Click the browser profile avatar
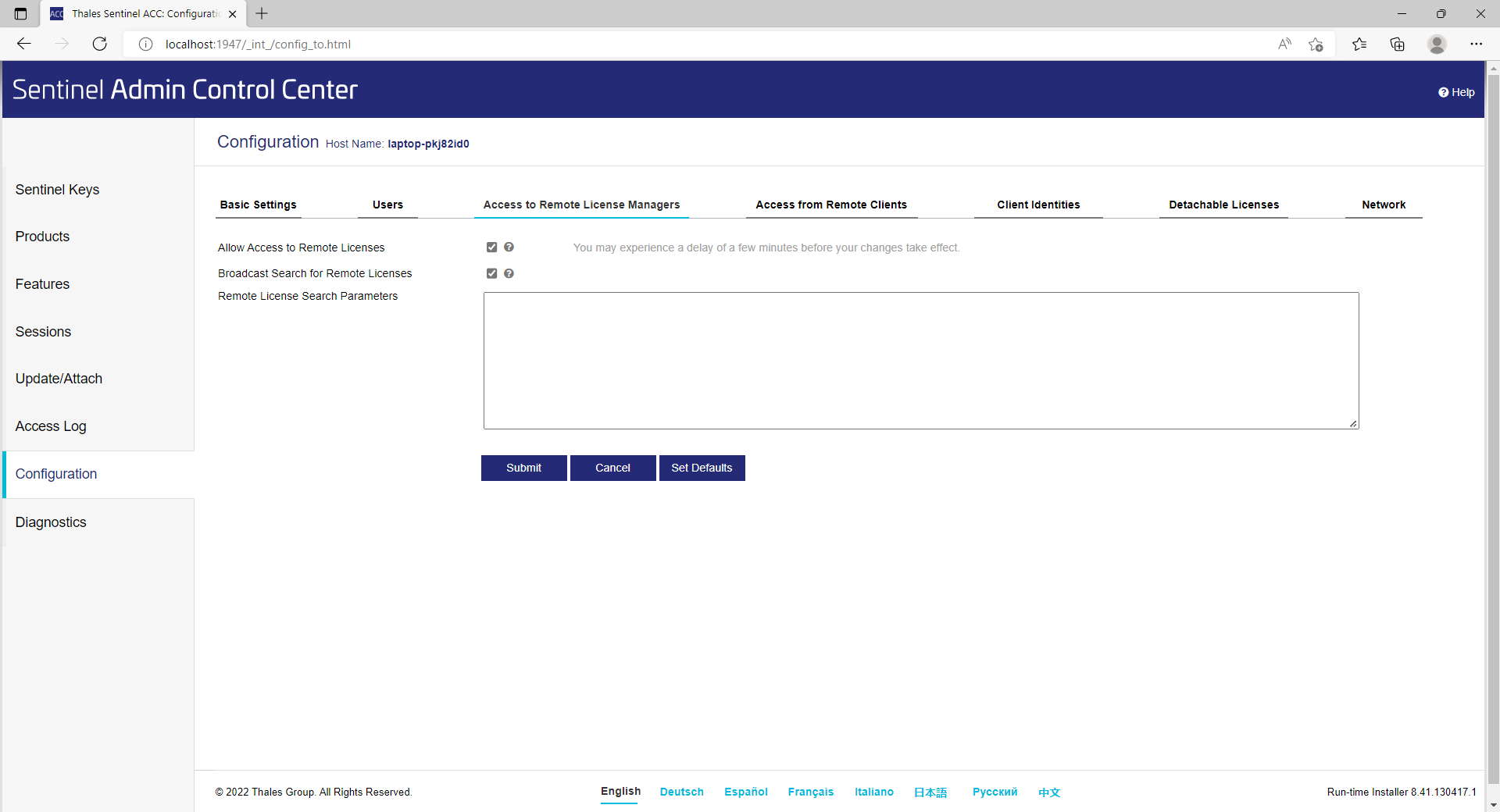Screen dimensions: 1500x812 (1437, 44)
